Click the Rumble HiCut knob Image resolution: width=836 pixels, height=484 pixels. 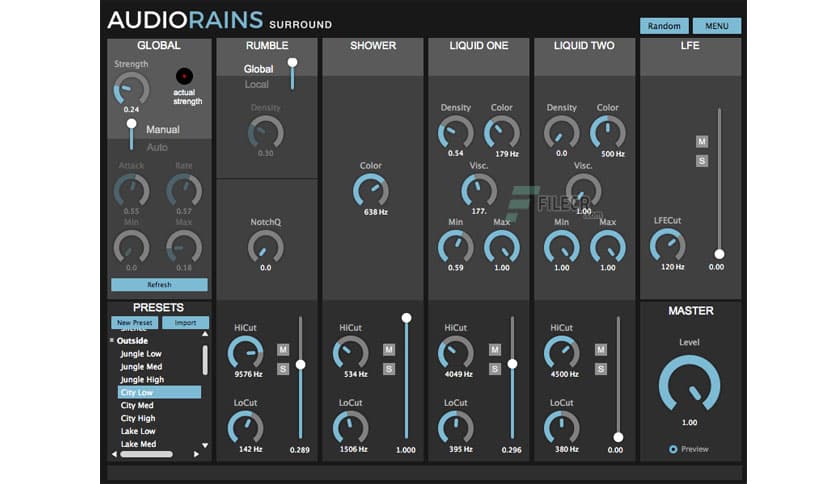pos(245,353)
